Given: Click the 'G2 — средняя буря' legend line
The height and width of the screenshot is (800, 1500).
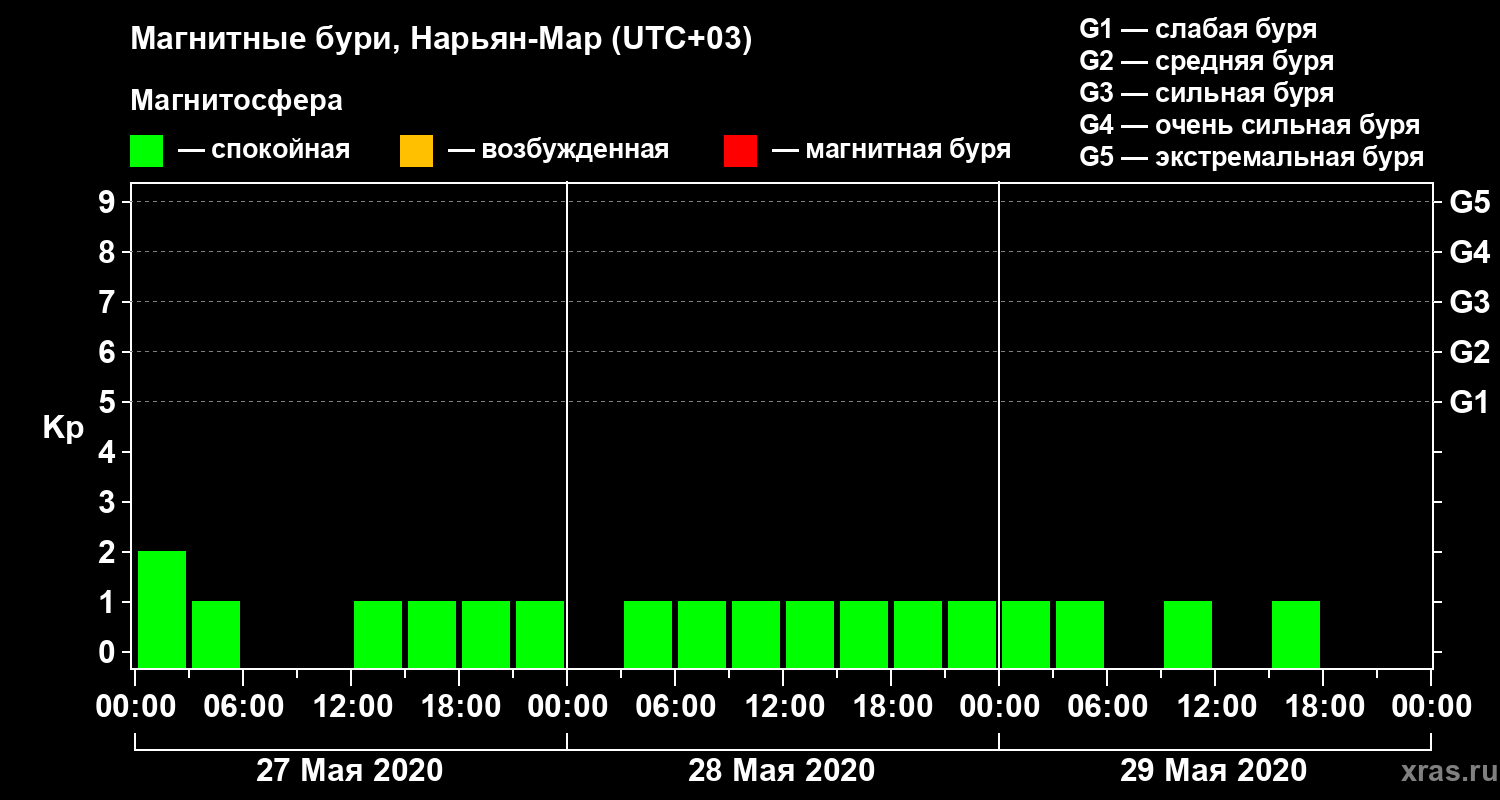Looking at the screenshot, I should point(1206,61).
